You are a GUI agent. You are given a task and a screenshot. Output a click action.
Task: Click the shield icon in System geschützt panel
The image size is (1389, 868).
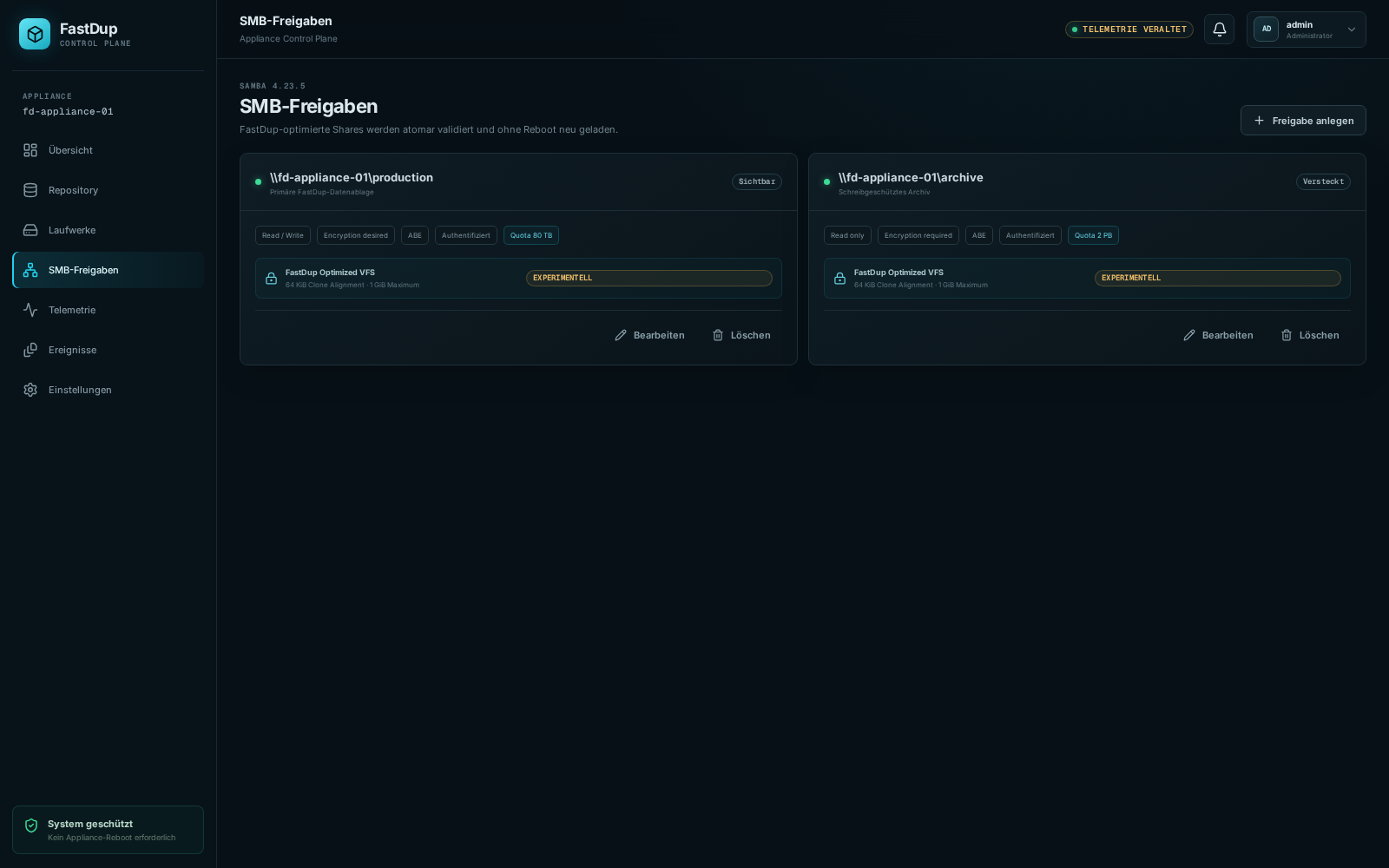[31, 825]
